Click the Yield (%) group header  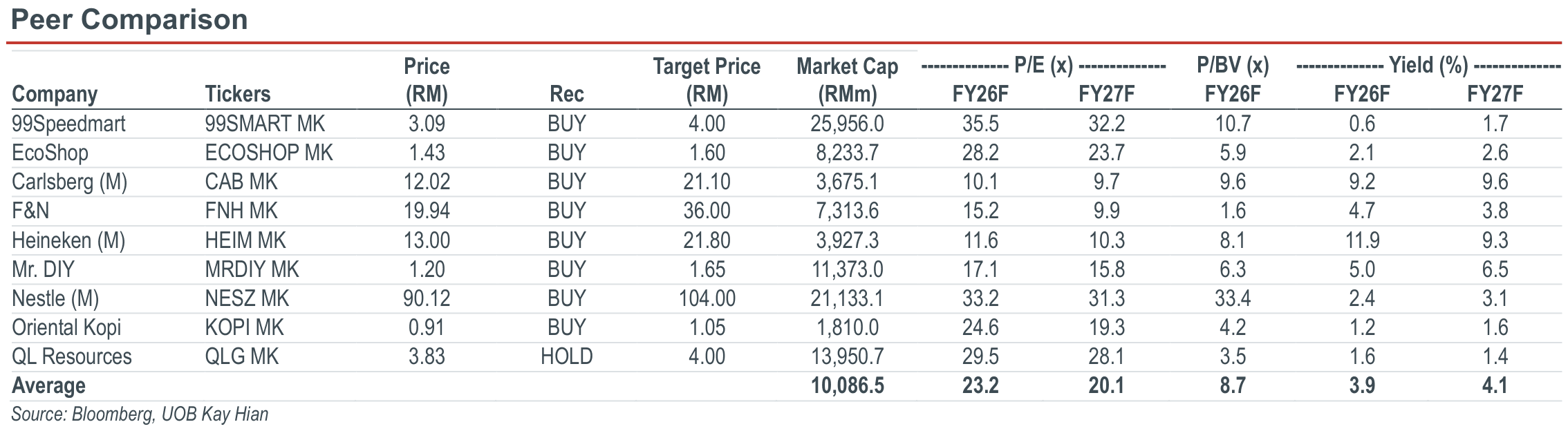click(1428, 66)
